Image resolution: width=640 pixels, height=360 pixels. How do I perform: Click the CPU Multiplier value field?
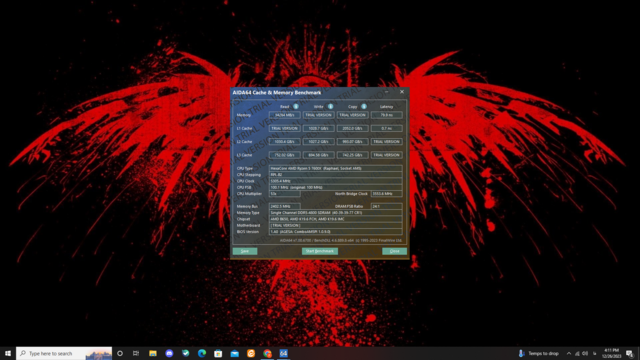[284, 194]
